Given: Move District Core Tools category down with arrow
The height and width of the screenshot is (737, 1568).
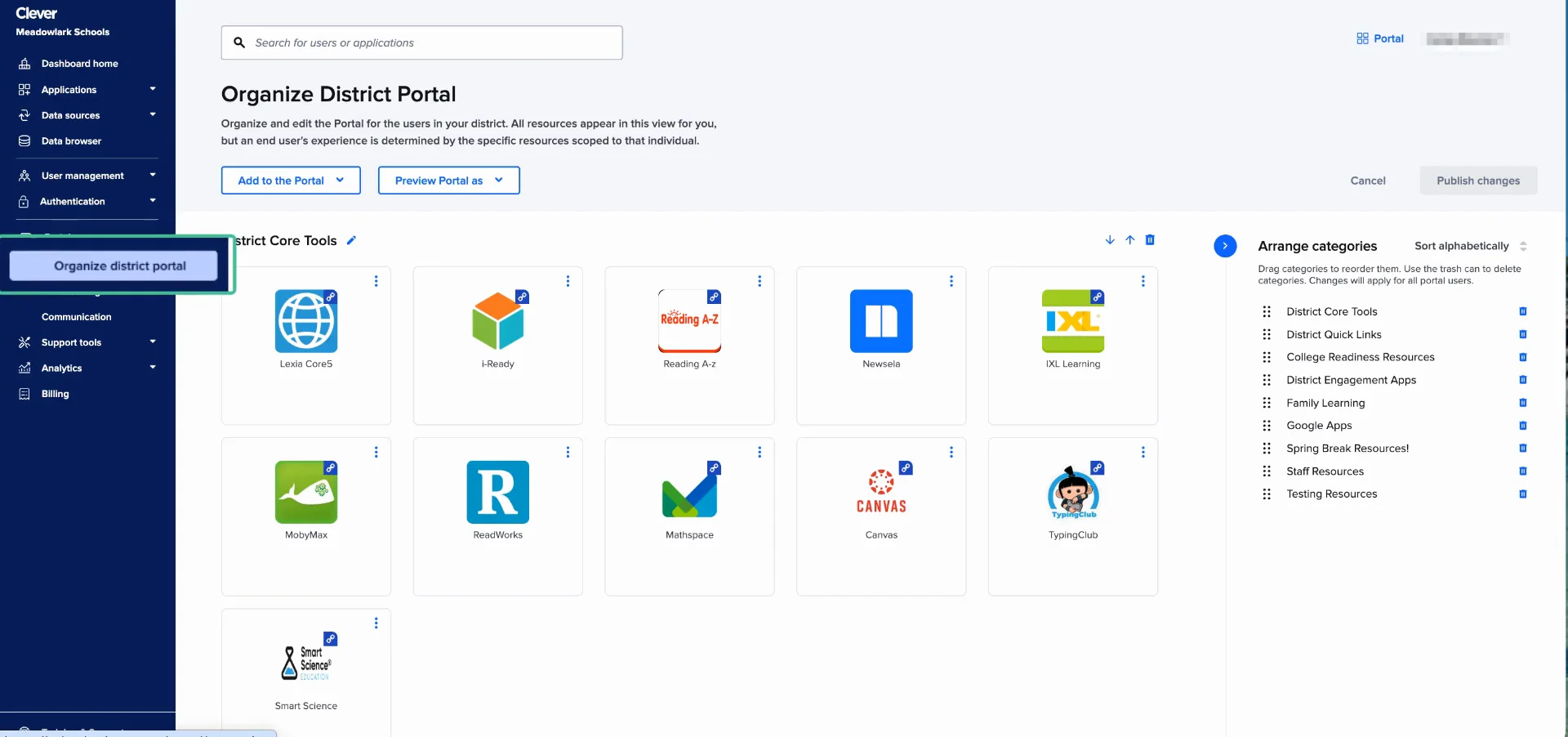Looking at the screenshot, I should coord(1110,240).
